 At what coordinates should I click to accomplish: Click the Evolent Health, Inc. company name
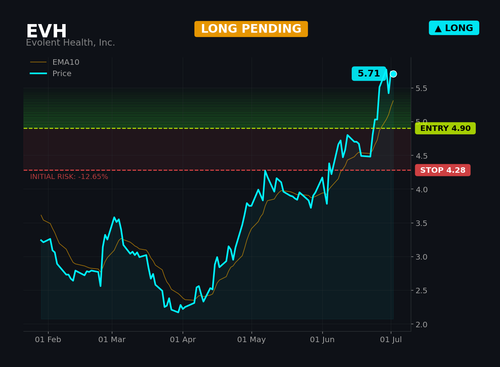tap(70, 43)
